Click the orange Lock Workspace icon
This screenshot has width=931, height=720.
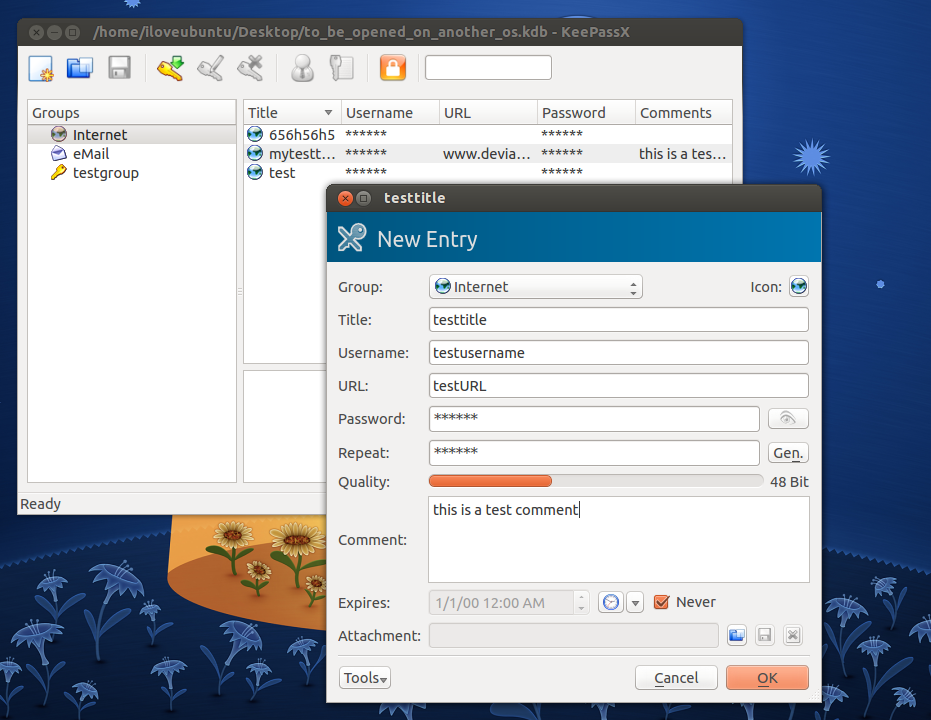click(x=393, y=68)
